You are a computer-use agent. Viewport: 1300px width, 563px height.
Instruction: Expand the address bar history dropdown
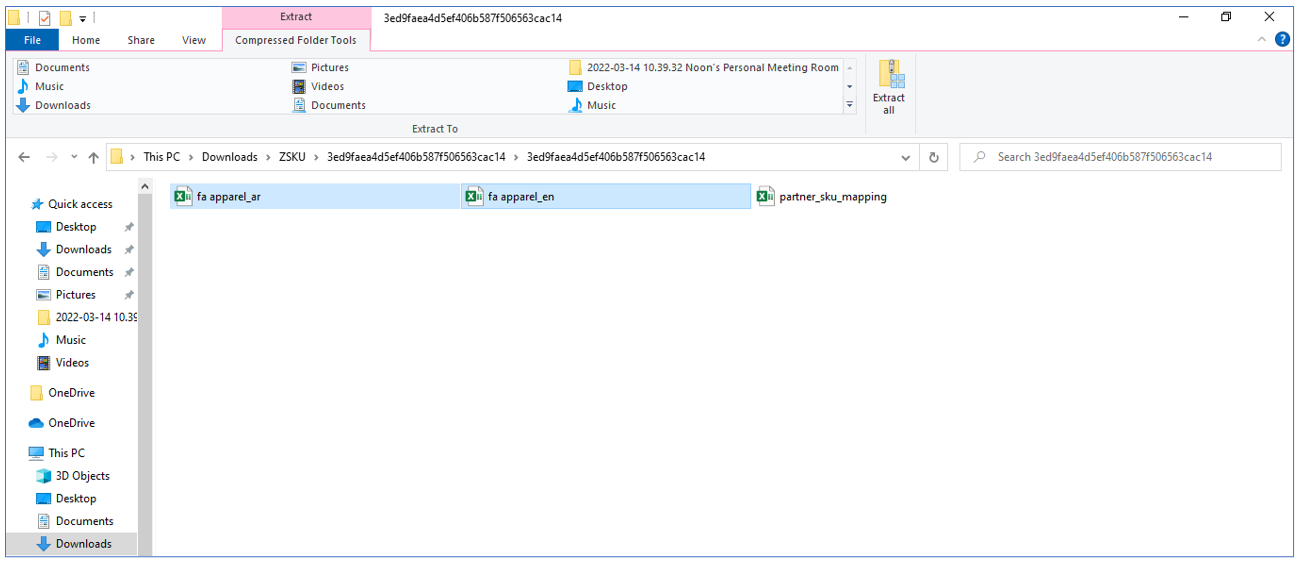pos(906,157)
